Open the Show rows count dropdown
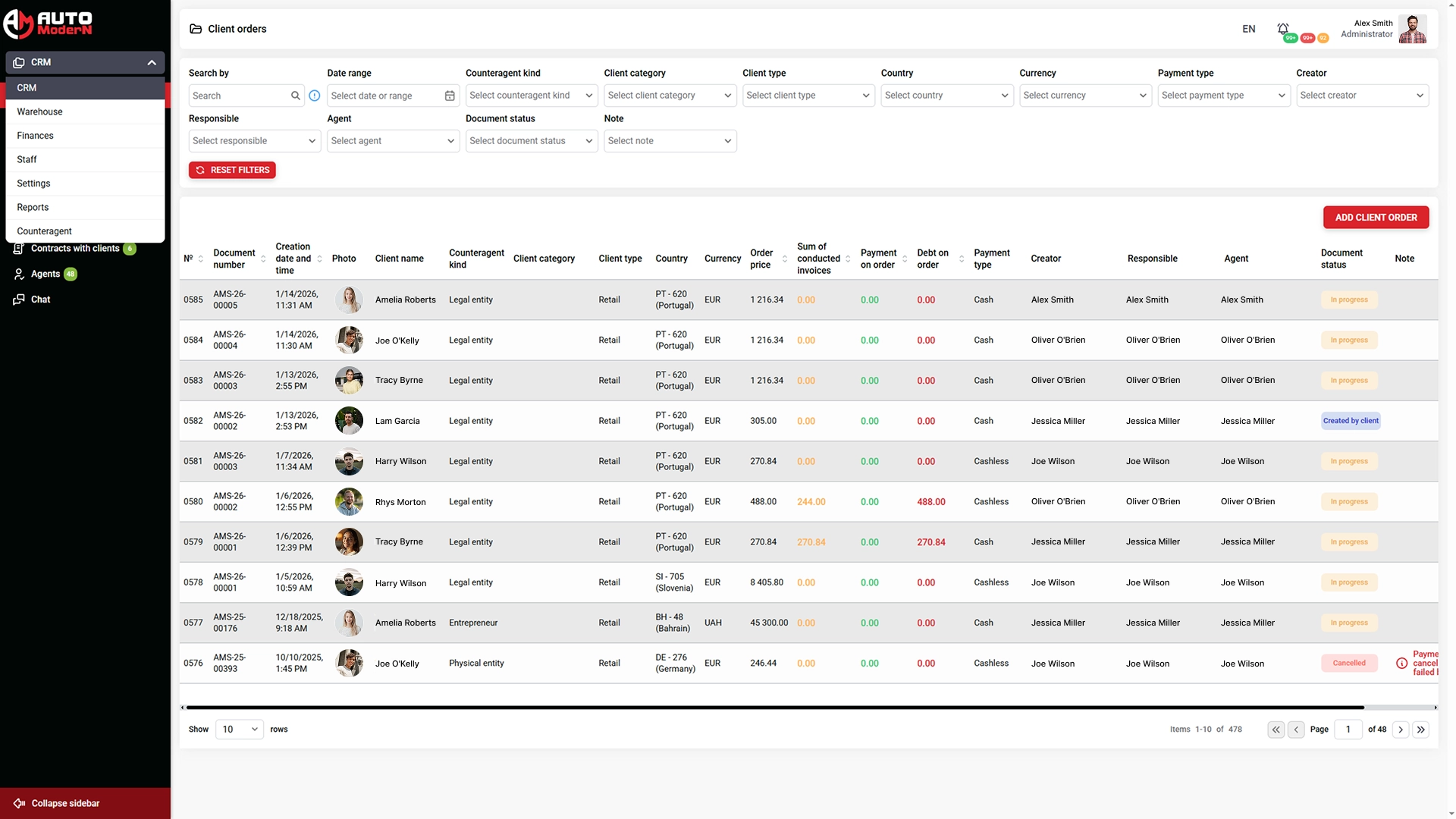1456x819 pixels. pos(238,729)
